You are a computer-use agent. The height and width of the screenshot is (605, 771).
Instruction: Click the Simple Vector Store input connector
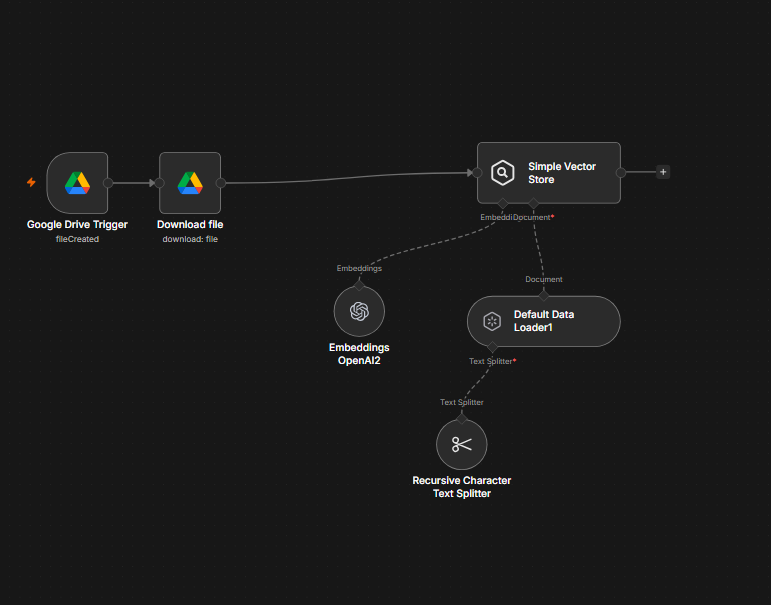(x=477, y=173)
